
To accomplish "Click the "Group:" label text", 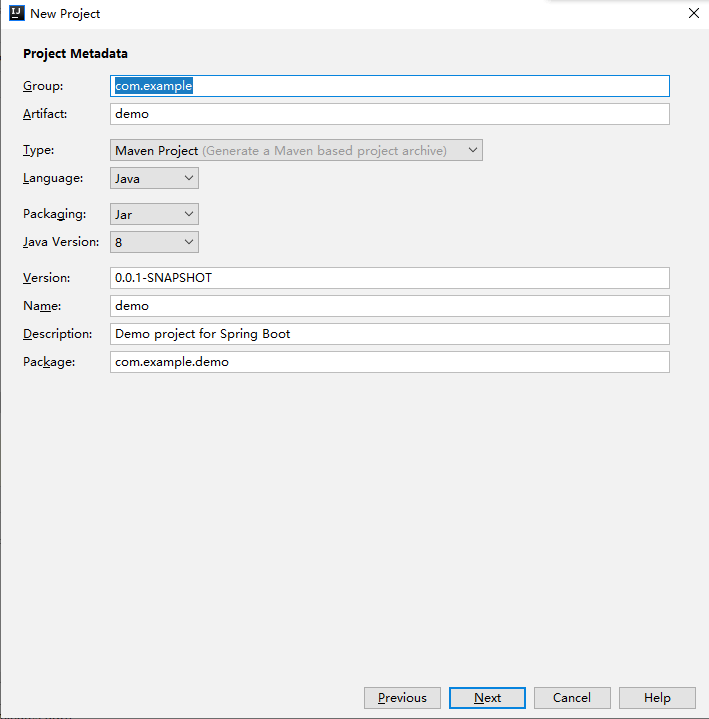I will [x=43, y=86].
